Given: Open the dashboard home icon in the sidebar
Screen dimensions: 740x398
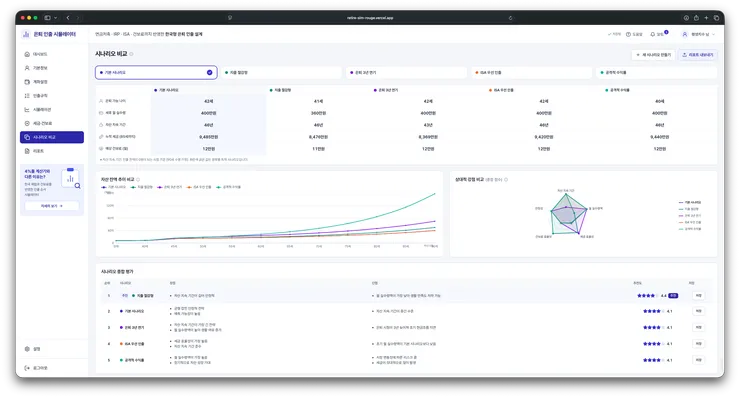Looking at the screenshot, I should coord(27,54).
